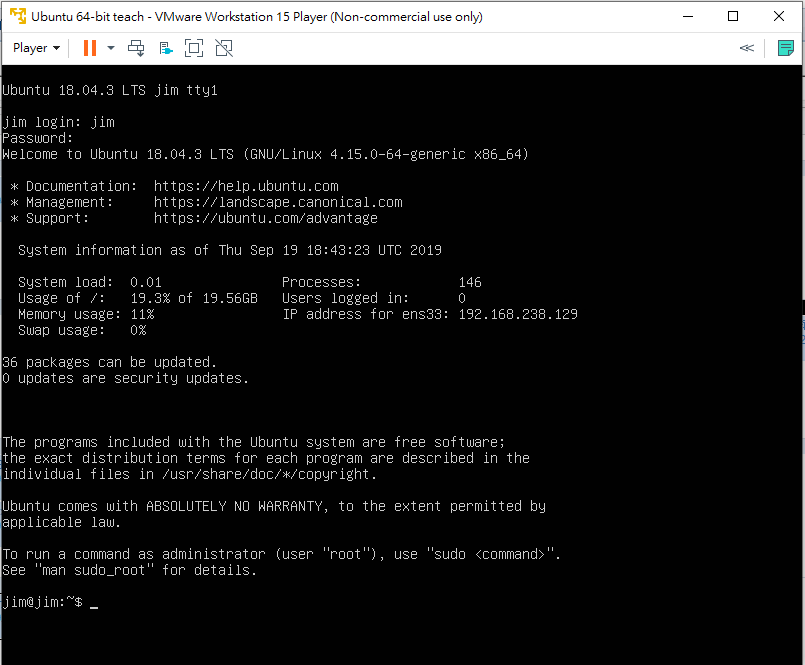Click the VMware logo in title bar
Screen dimensions: 805x665
(17, 16)
